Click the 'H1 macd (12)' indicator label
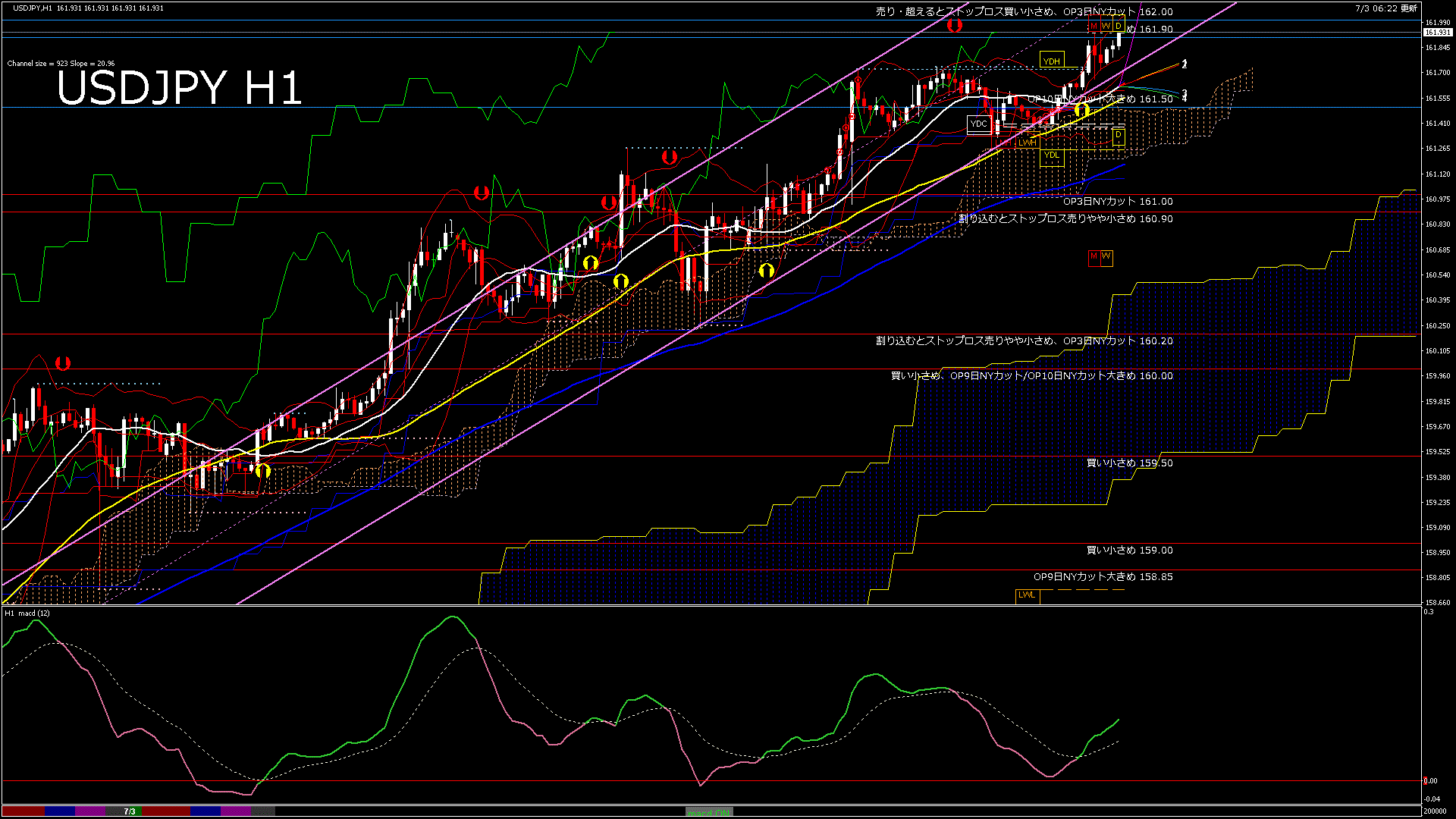This screenshot has height=819, width=1456. 27,613
